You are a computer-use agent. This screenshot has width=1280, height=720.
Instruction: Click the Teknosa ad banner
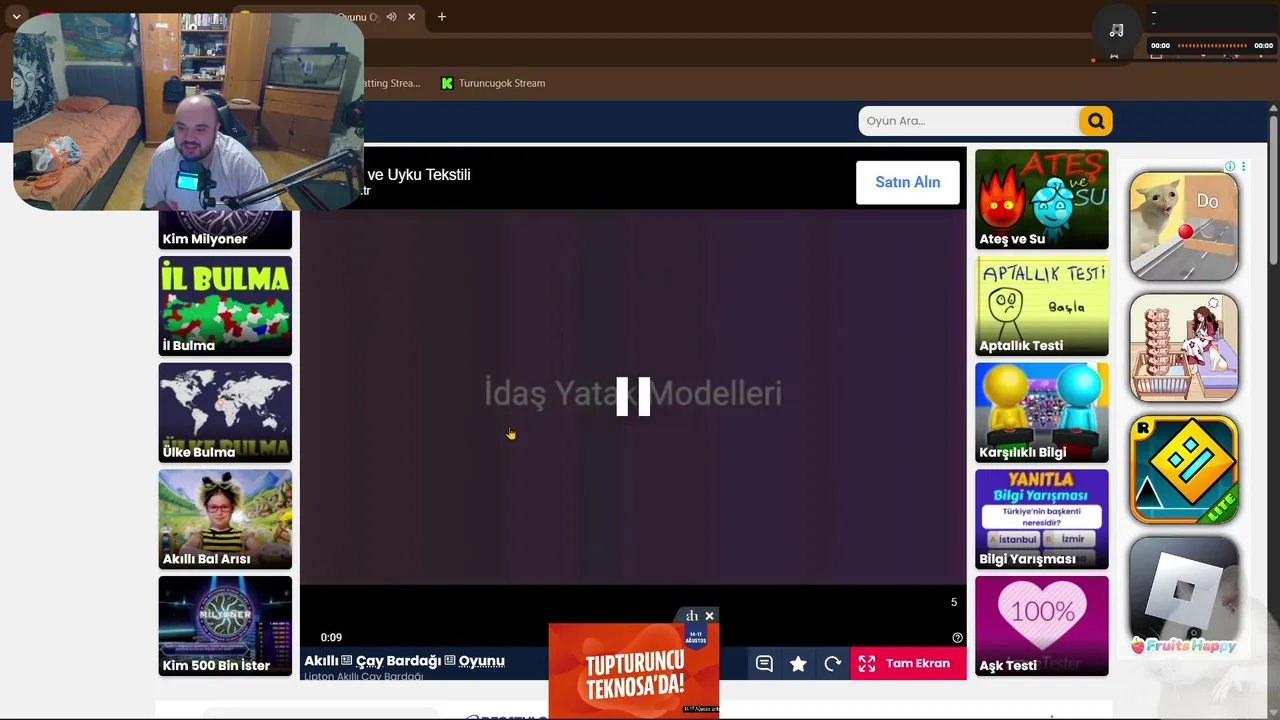tap(633, 670)
